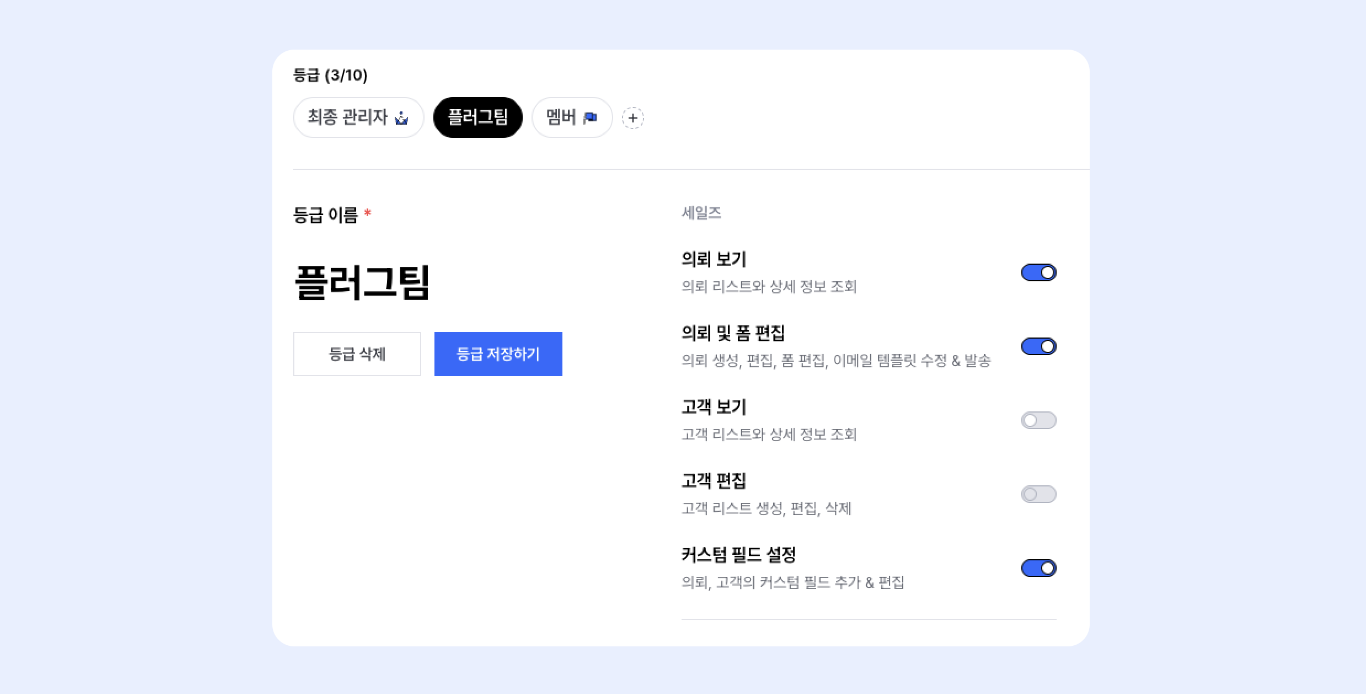Switch off 커스텀 필드 설정 toggle
The image size is (1366, 694).
(1038, 568)
